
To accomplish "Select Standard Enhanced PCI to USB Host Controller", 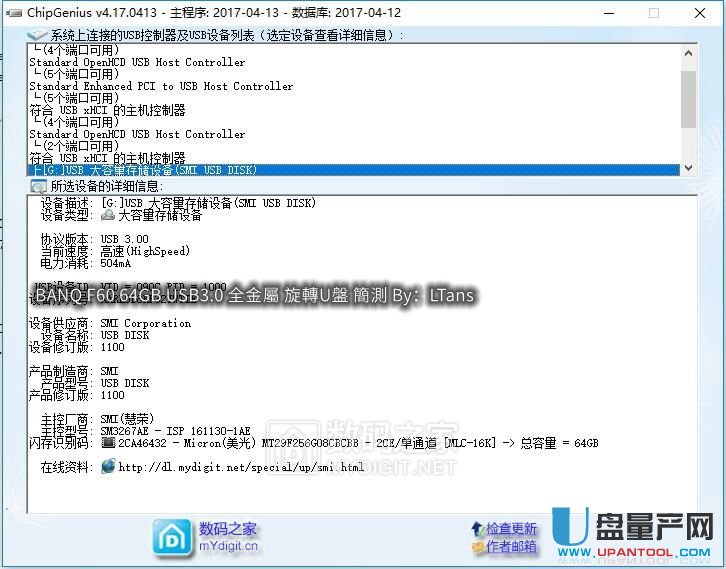I will (161, 86).
